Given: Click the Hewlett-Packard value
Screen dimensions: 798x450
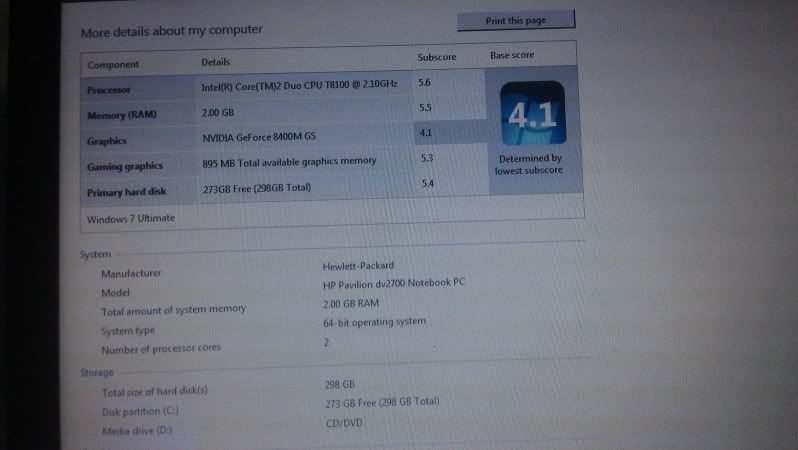Looking at the screenshot, I should pos(358,266).
